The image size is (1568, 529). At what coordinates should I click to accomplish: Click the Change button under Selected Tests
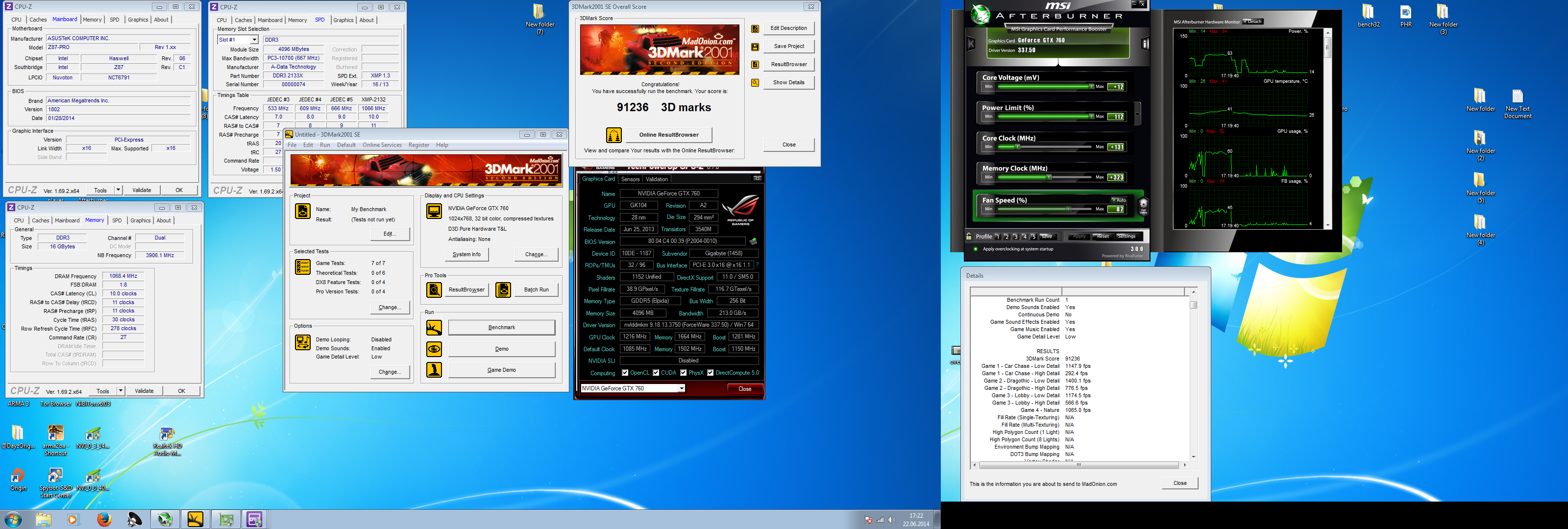click(390, 308)
